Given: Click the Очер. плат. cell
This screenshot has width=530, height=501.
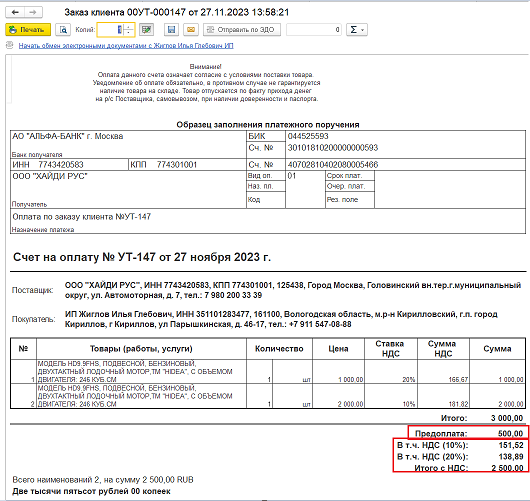Looking at the screenshot, I should [x=350, y=186].
